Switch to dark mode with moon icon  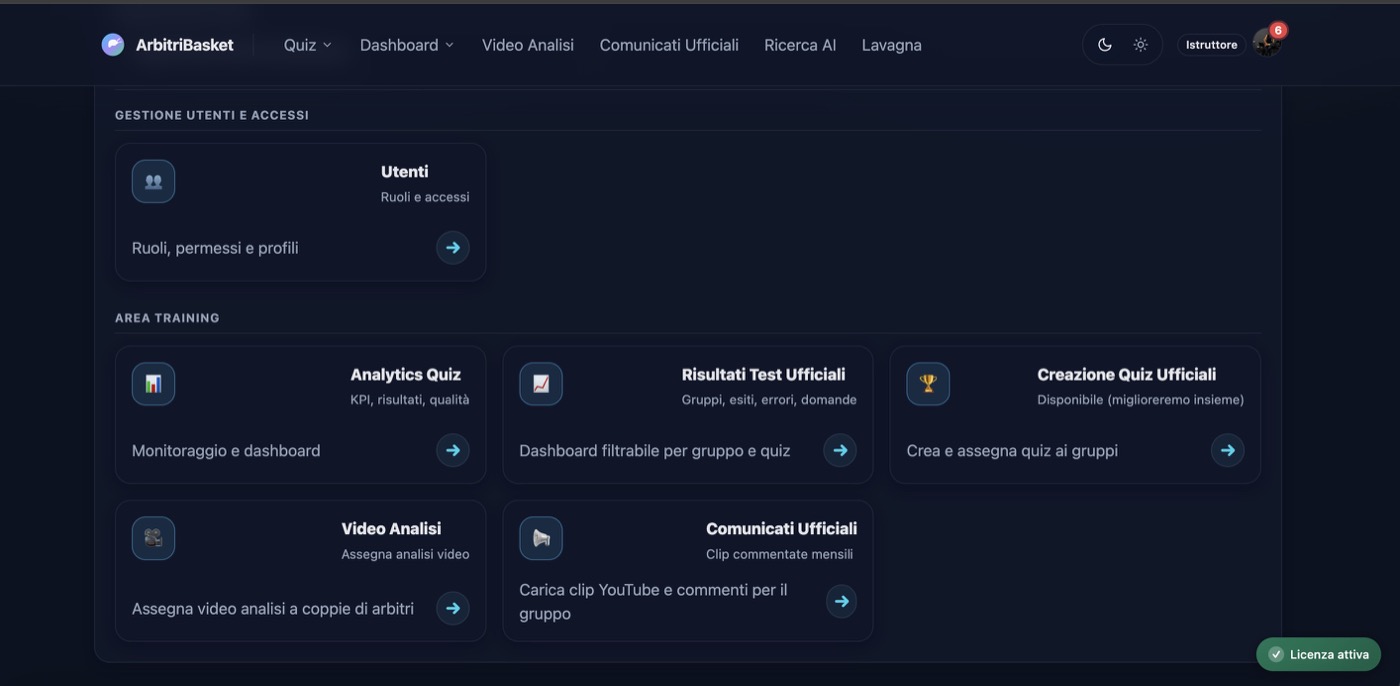tap(1105, 45)
